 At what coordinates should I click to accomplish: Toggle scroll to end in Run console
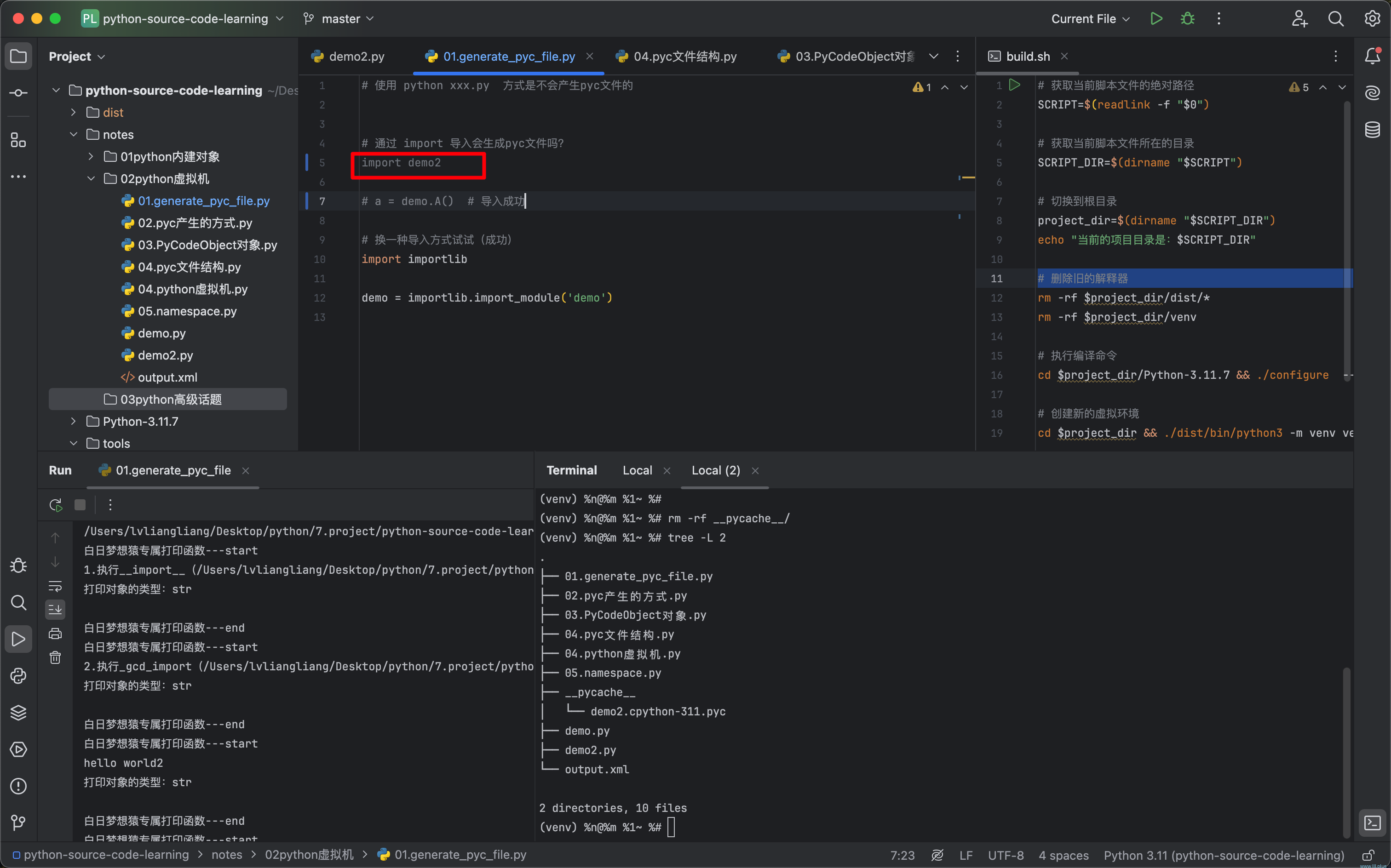[55, 609]
